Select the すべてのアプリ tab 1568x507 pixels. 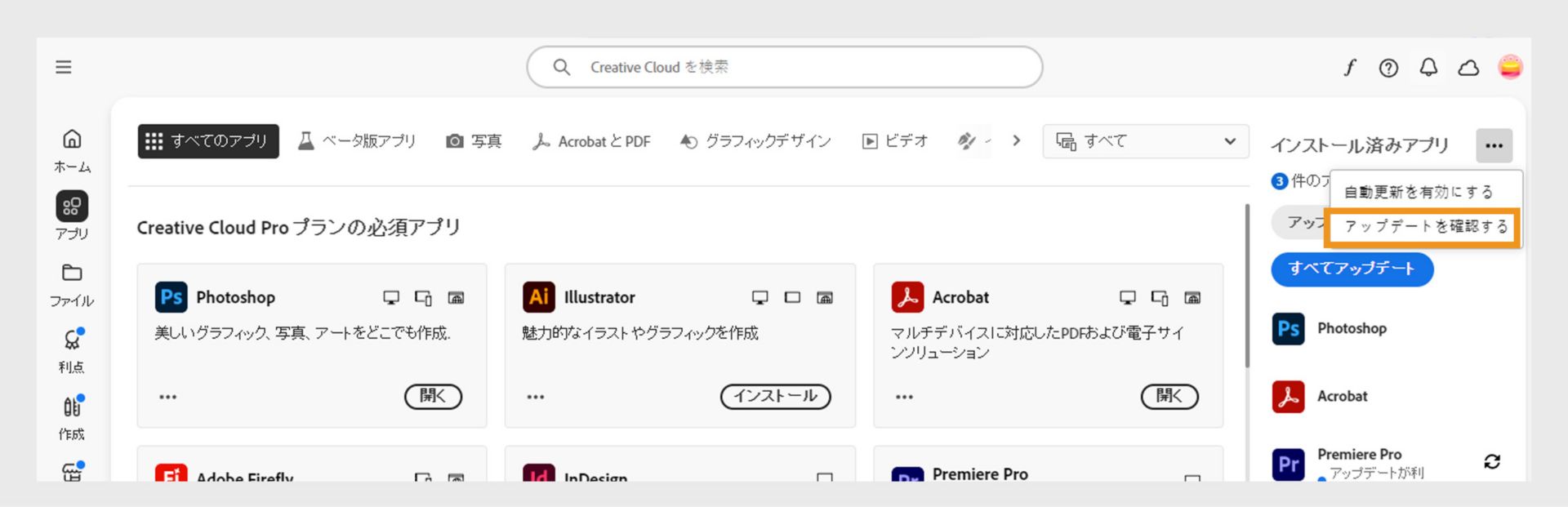pos(208,141)
